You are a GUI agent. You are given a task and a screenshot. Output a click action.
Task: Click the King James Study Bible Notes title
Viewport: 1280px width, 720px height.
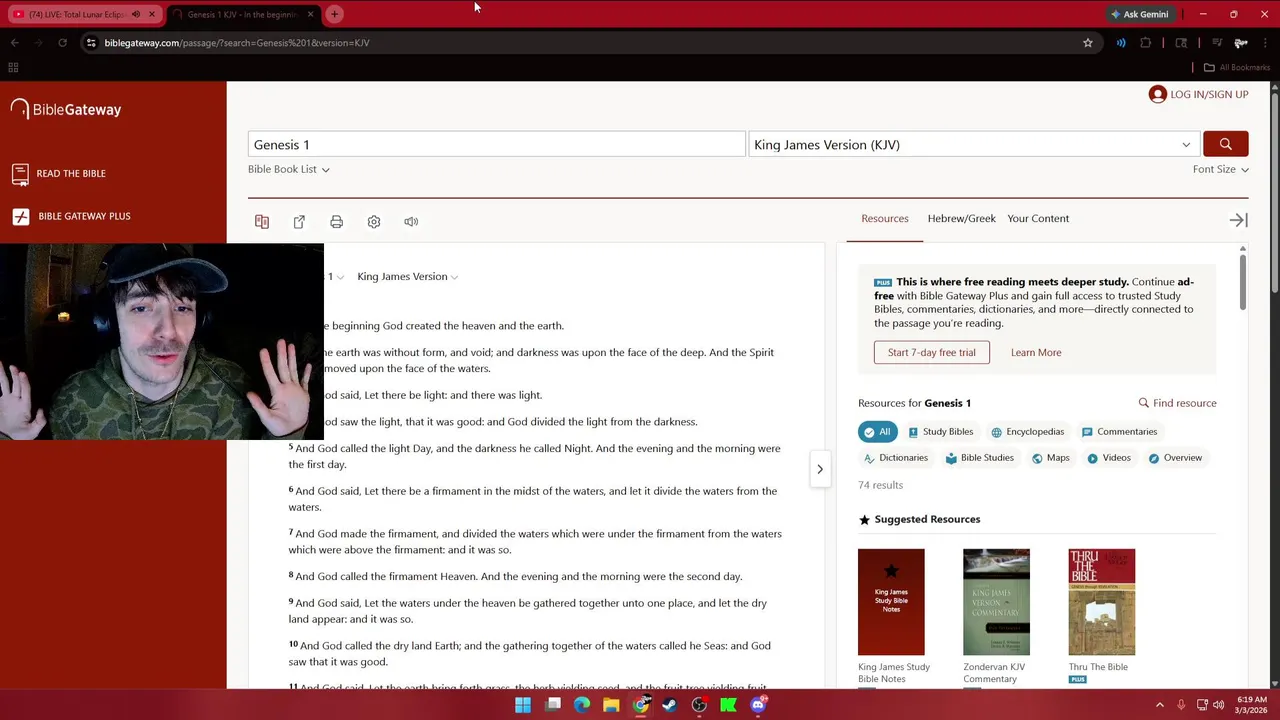pyautogui.click(x=894, y=673)
